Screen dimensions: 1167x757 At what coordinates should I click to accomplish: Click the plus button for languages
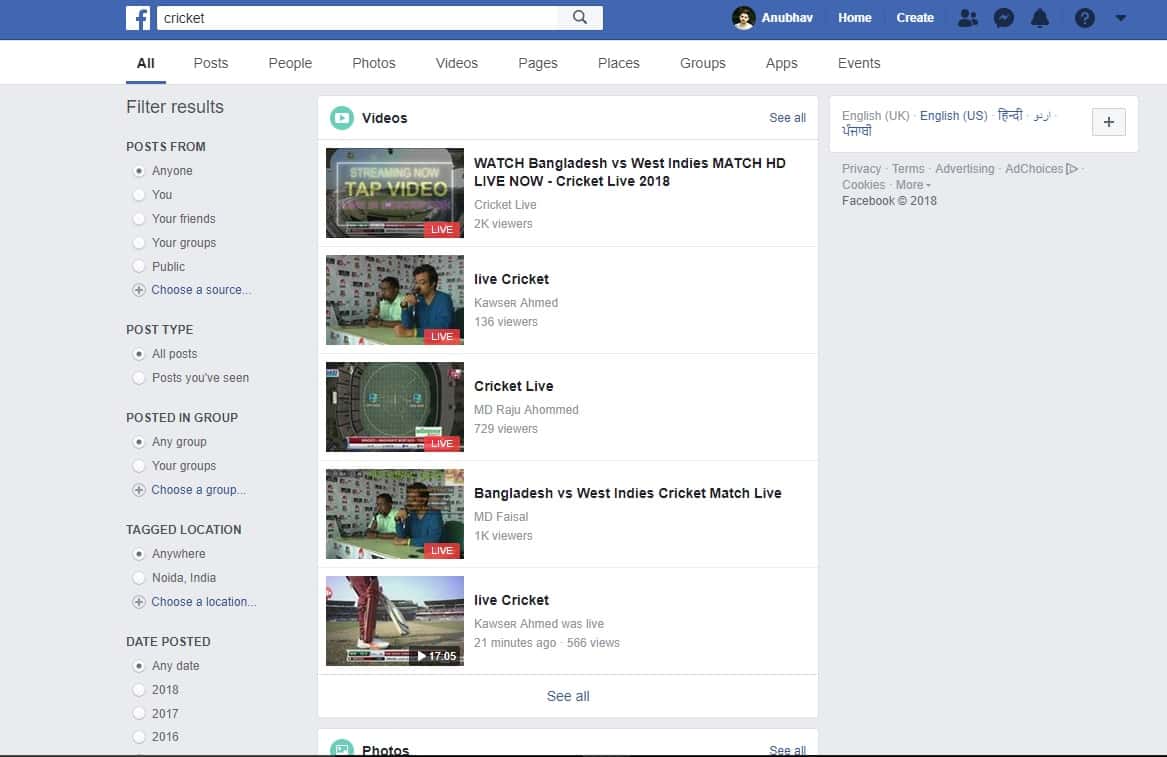point(1108,122)
